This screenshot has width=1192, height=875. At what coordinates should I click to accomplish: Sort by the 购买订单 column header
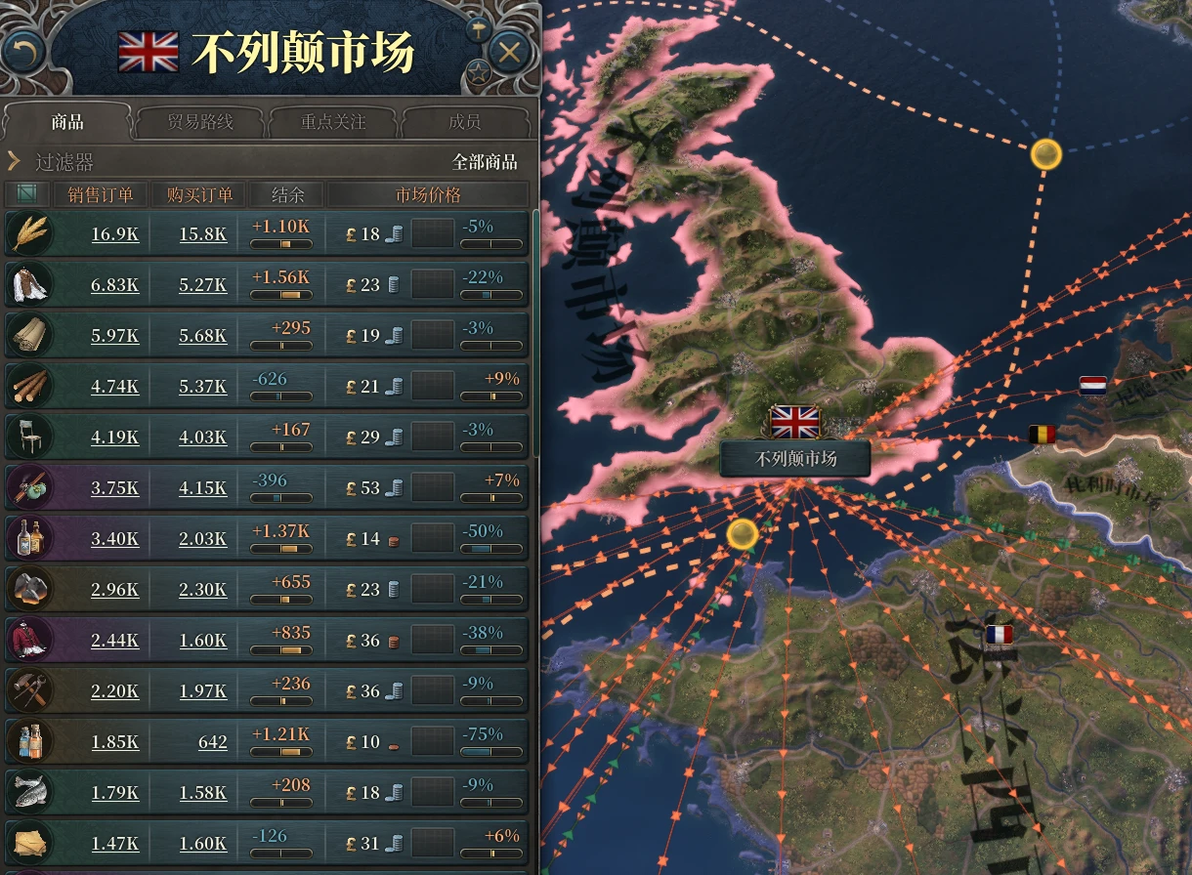point(199,195)
